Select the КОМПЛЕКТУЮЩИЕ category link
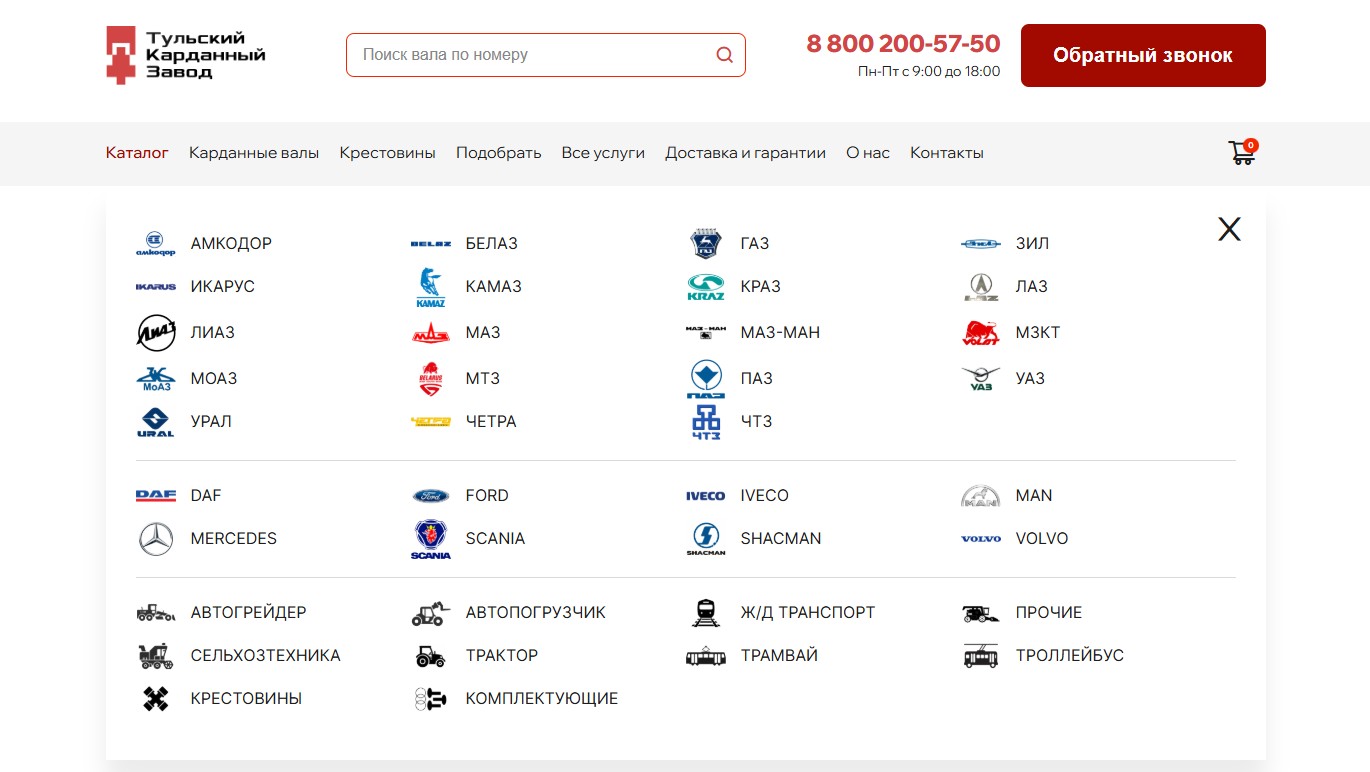This screenshot has width=1370, height=772. click(541, 699)
